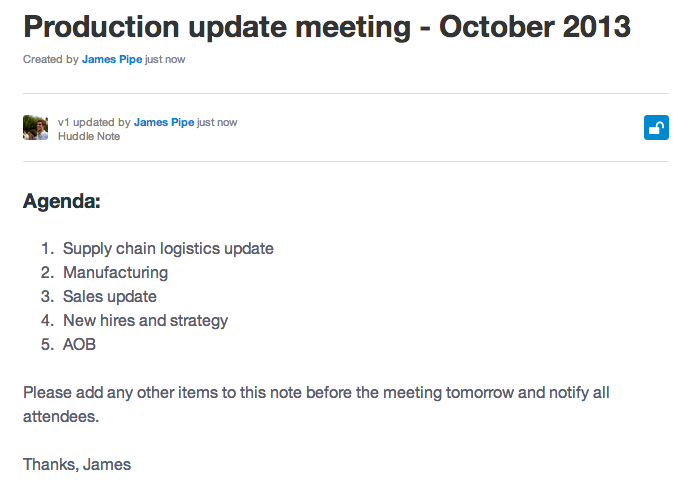Click the word attendees in the note
691x498 pixels.
tap(61, 416)
